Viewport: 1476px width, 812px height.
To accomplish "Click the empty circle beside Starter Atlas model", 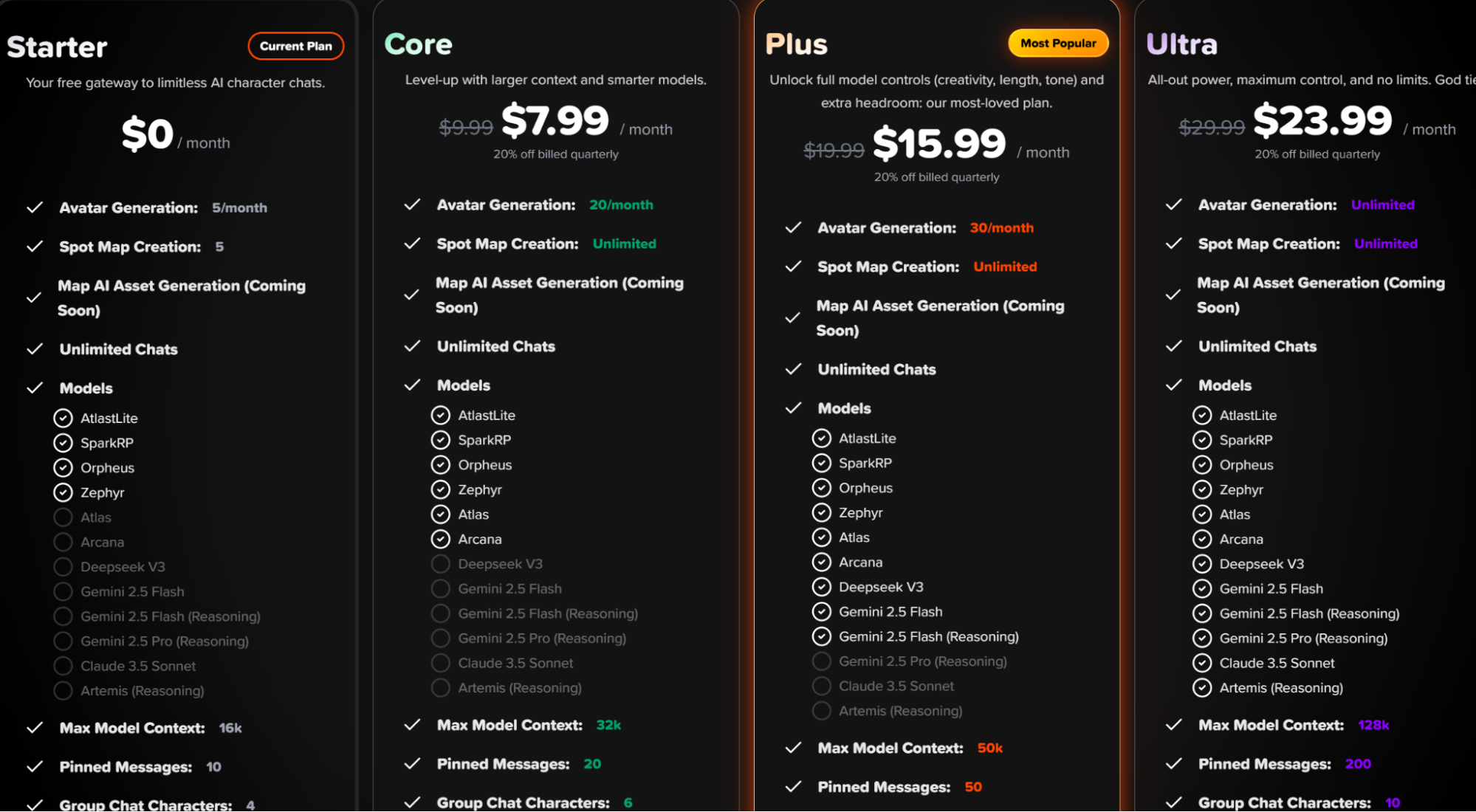I will [63, 517].
